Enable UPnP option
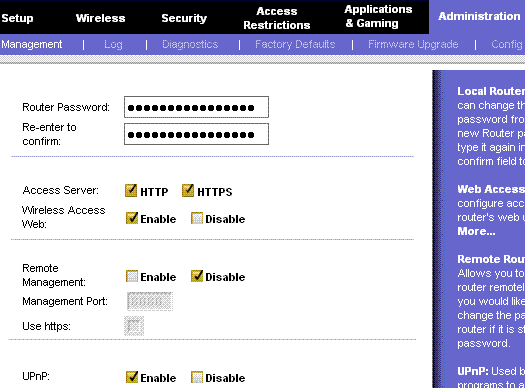This screenshot has height=388, width=525. 132,377
